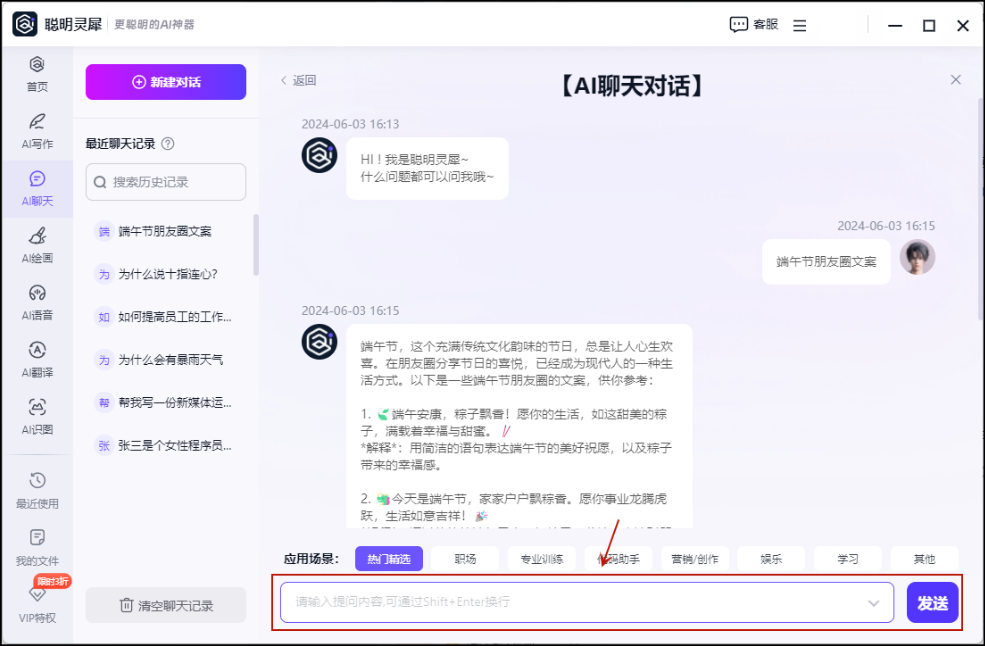This screenshot has width=985, height=646.
Task: Start a new chat with 新建对话
Action: coord(166,82)
